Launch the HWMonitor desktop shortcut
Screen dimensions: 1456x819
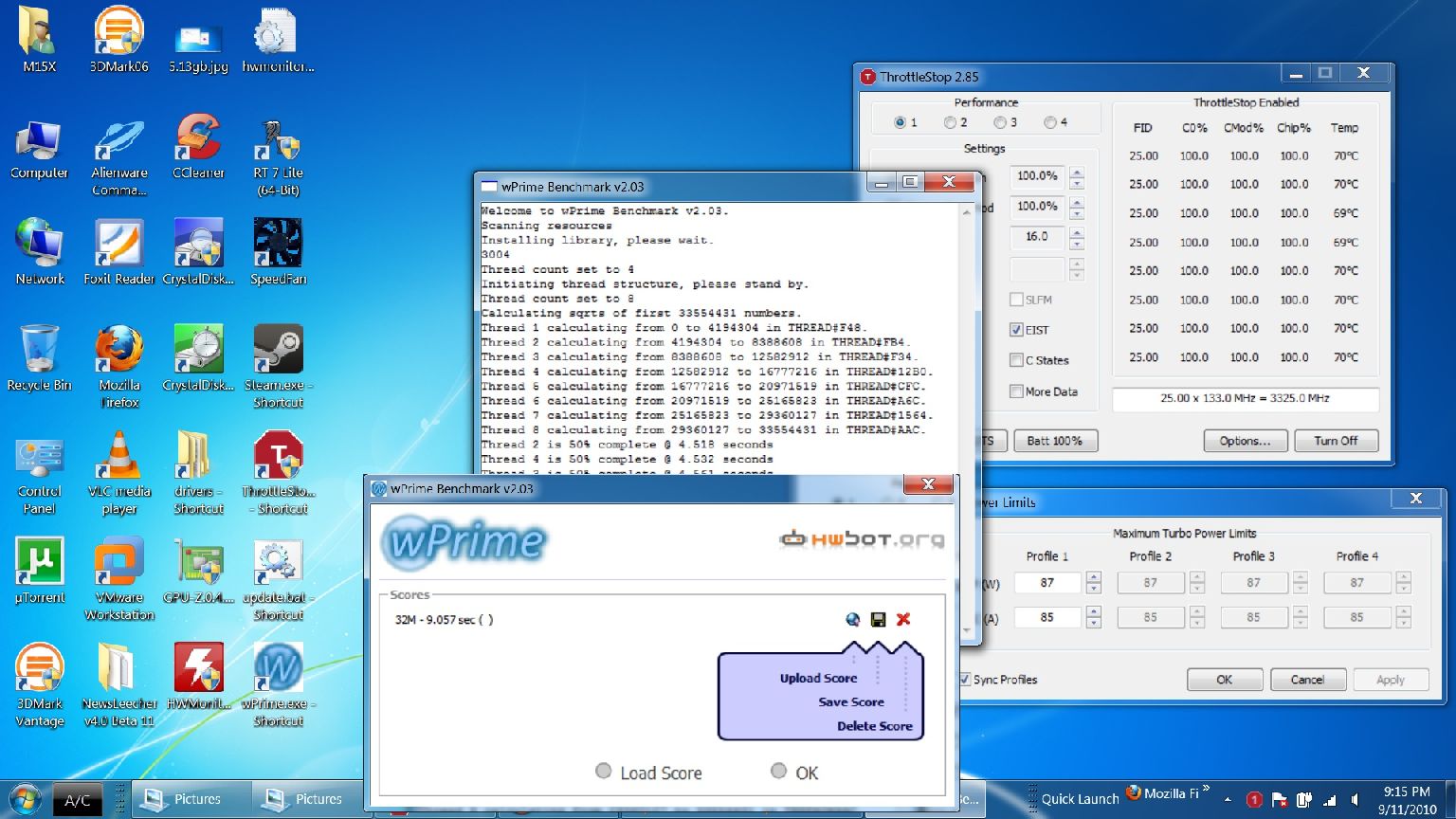point(198,677)
